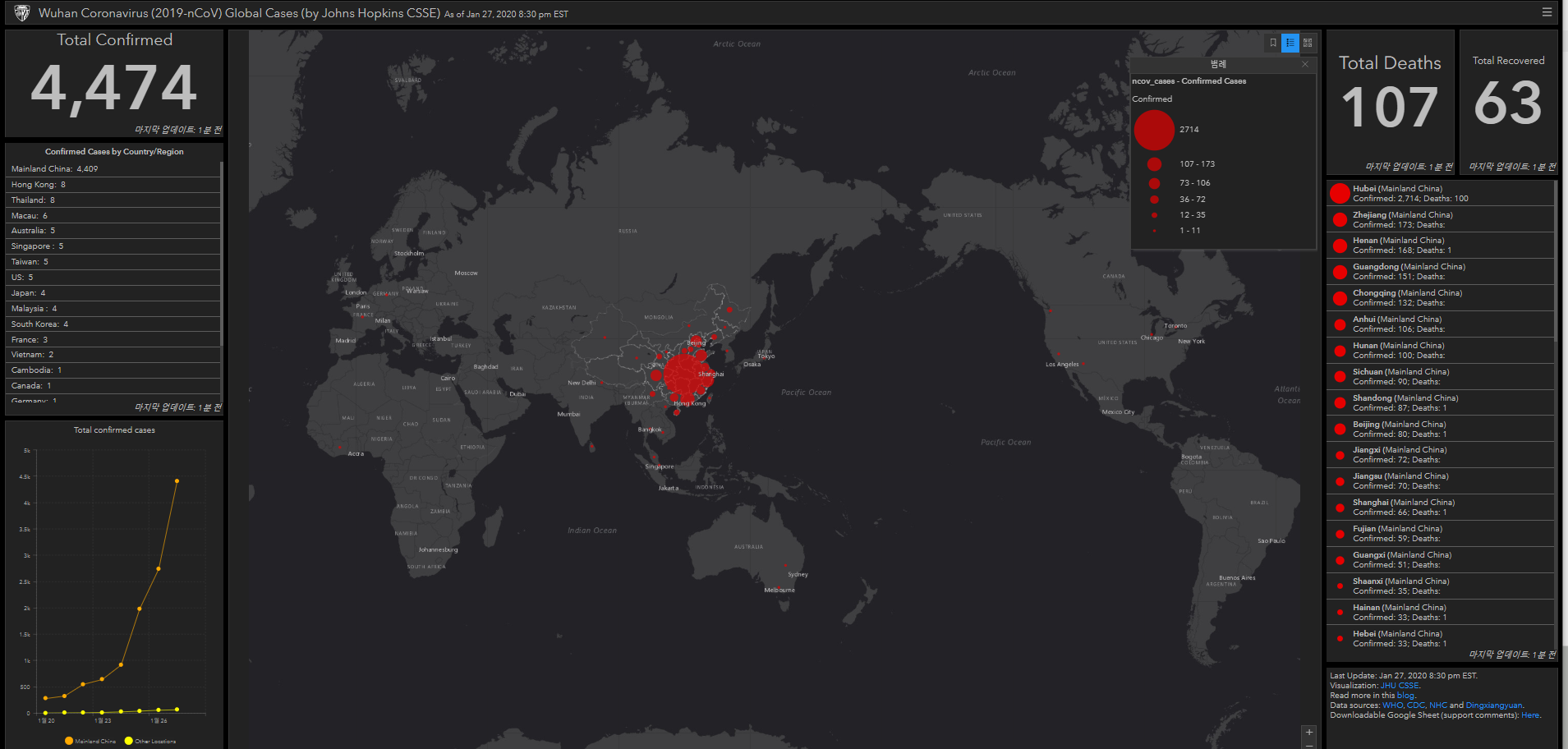Select the Malaysia: 4 row
Viewport: 1568px width, 749px height.
pyautogui.click(x=114, y=309)
